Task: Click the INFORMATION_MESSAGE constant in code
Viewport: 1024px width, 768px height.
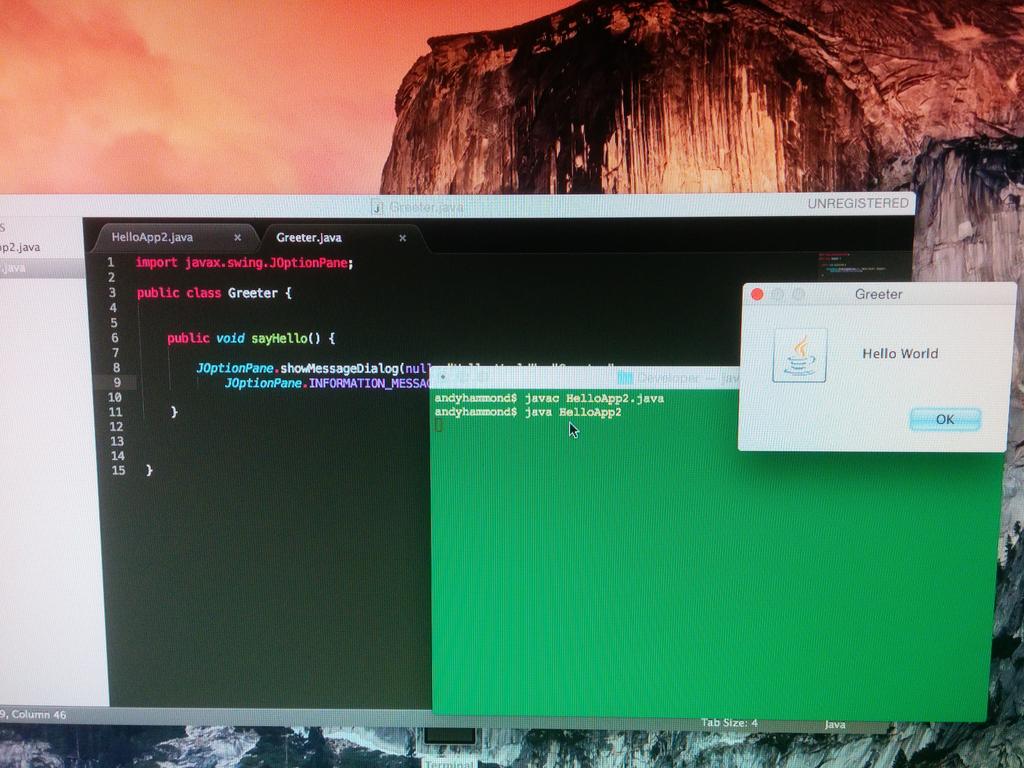Action: coord(370,383)
